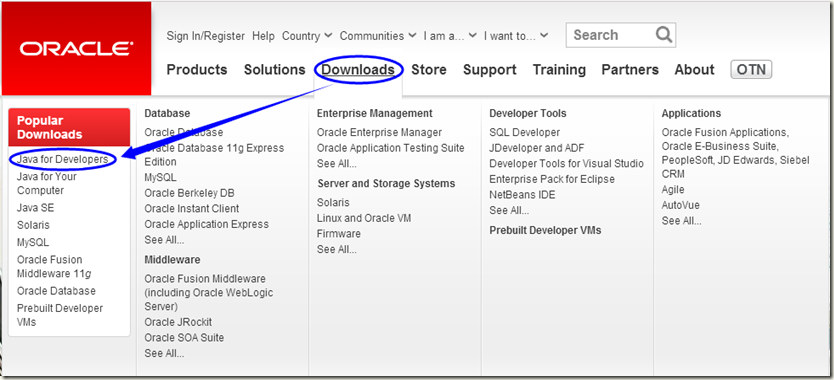Screen dimensions: 834x380
Task: Click the Middleware heading
Action: [172, 260]
